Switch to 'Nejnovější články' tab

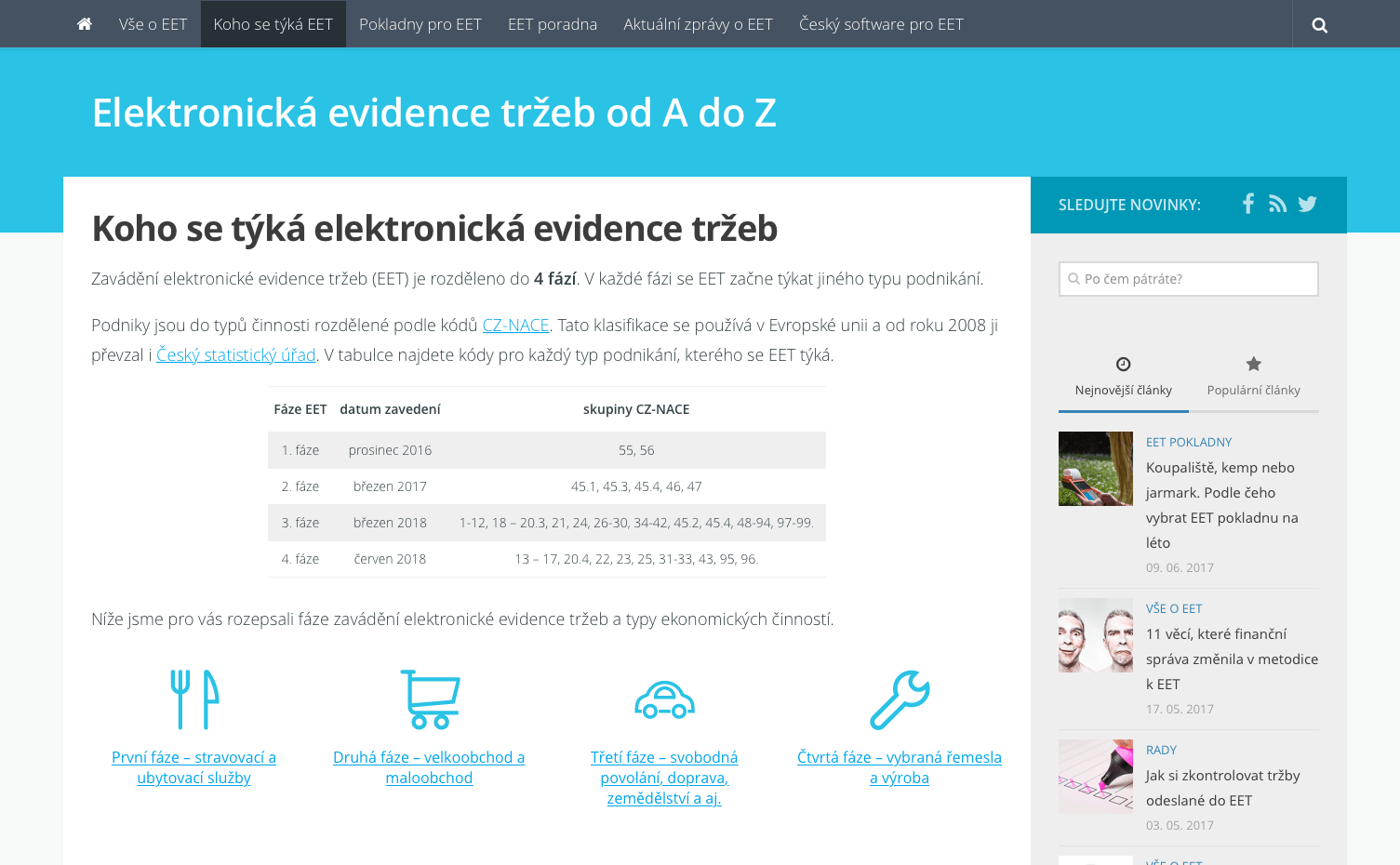[1124, 379]
